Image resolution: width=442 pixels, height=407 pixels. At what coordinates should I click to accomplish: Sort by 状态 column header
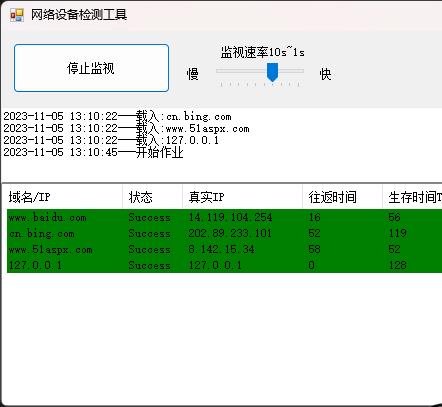[152, 197]
